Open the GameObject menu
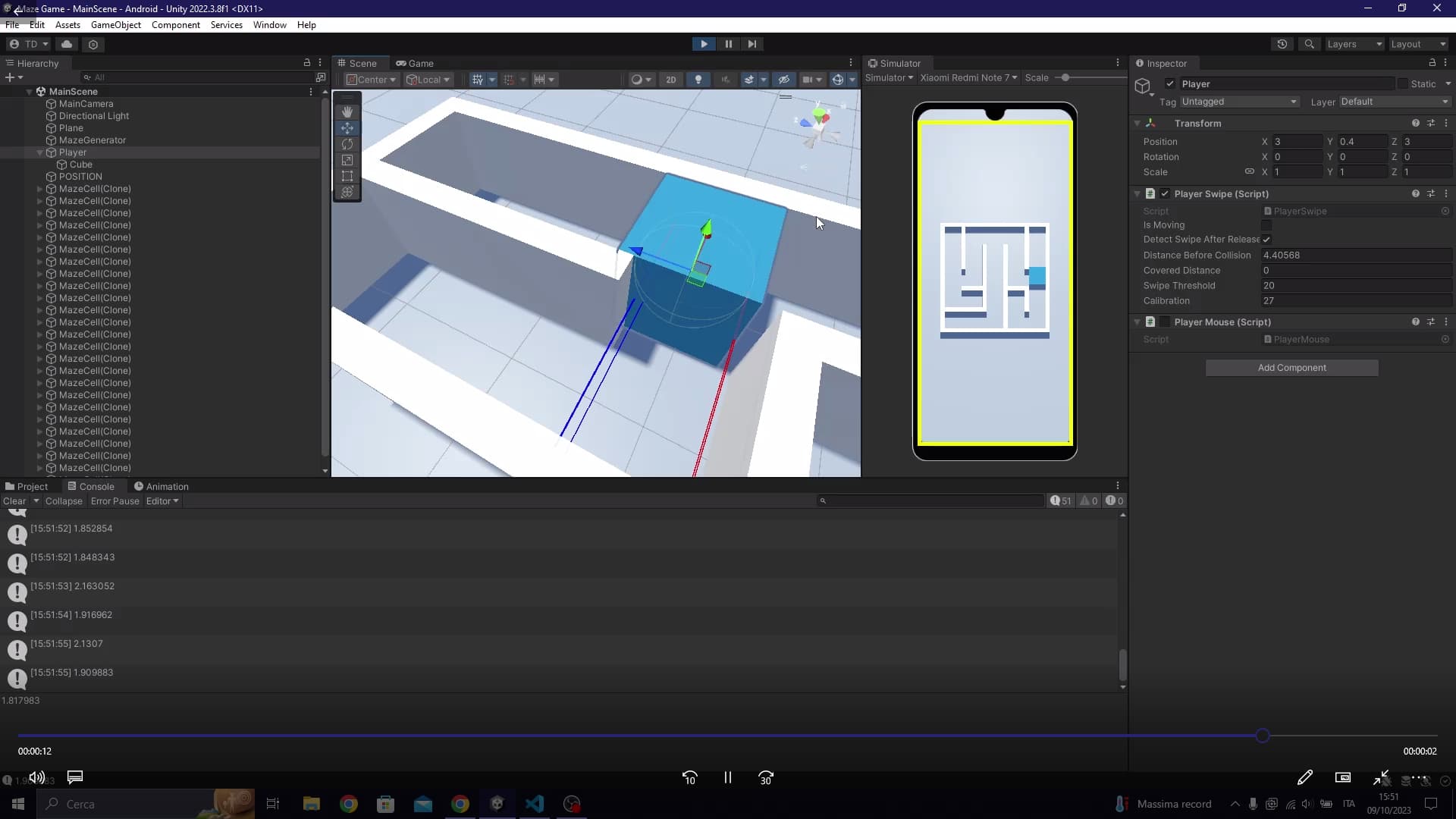Viewport: 1456px width, 819px height. pos(115,24)
